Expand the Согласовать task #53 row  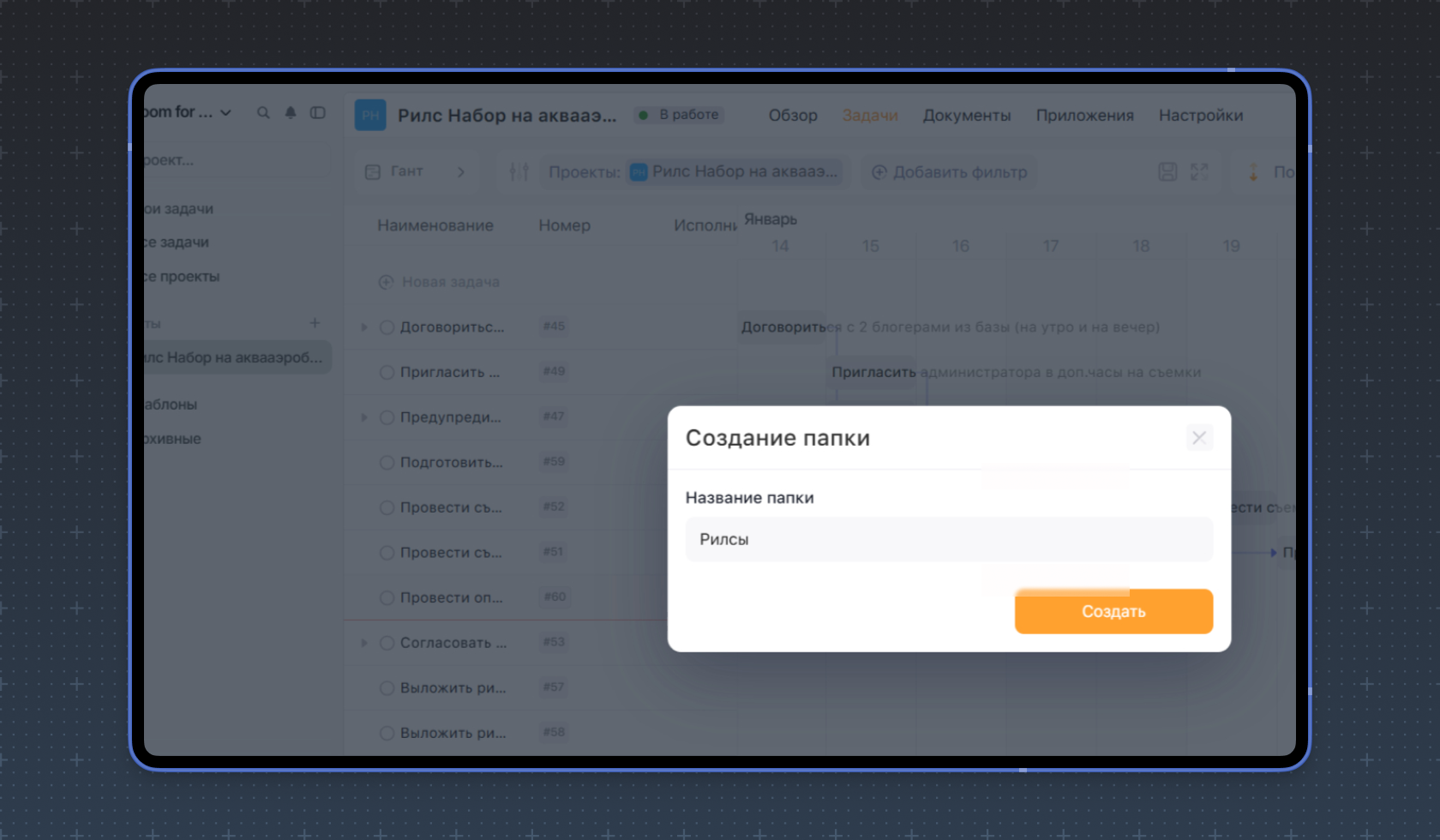364,643
